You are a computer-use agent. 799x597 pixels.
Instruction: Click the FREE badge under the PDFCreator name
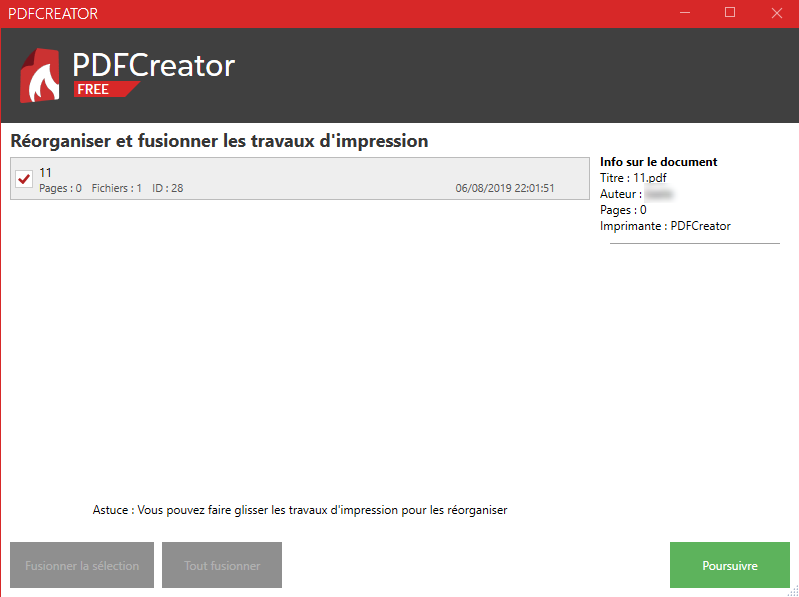pyautogui.click(x=106, y=89)
